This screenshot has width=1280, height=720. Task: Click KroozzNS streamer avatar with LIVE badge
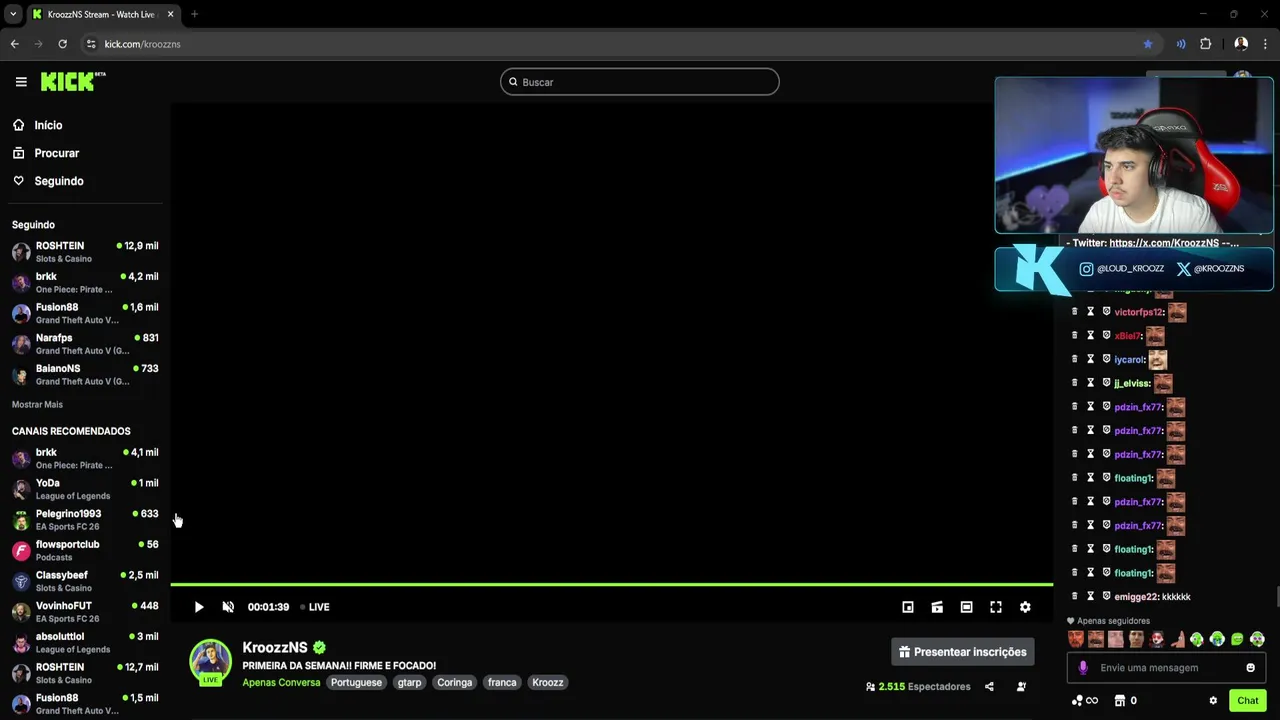[210, 662]
